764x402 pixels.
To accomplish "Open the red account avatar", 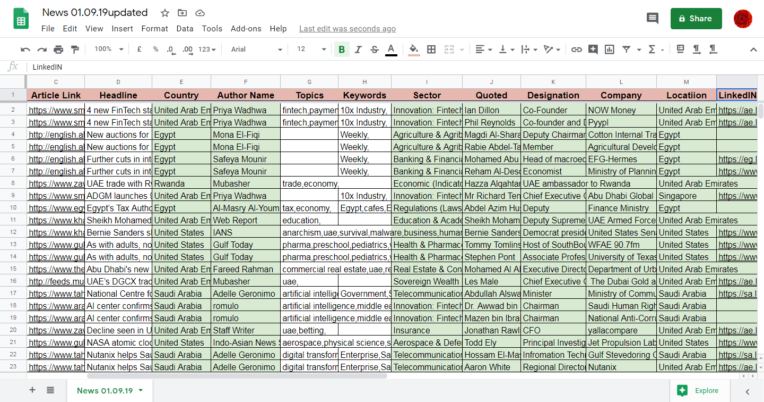I will click(743, 19).
